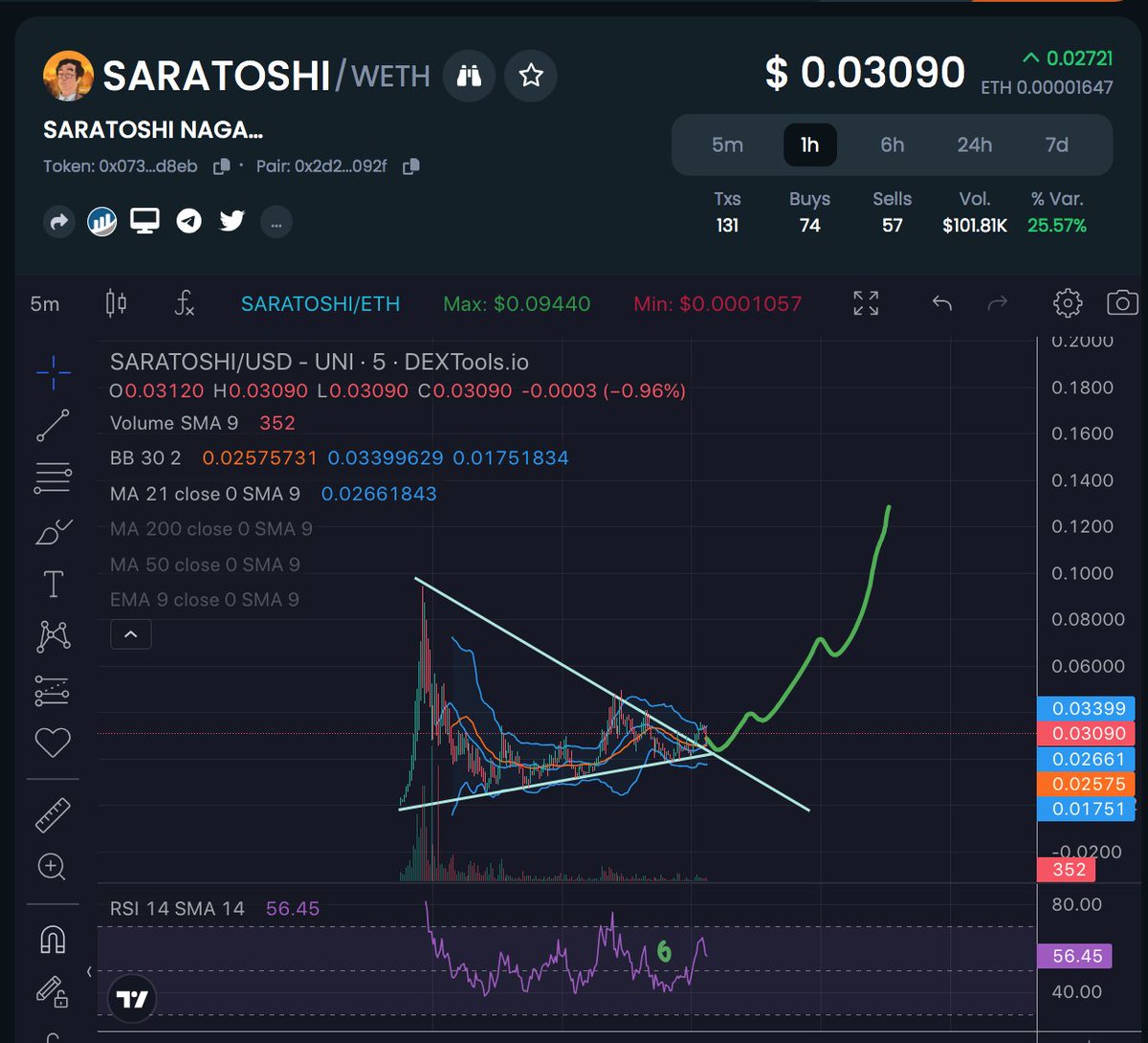Click the 0.03399 blue price label
Viewport: 1148px width, 1043px height.
click(x=1085, y=709)
